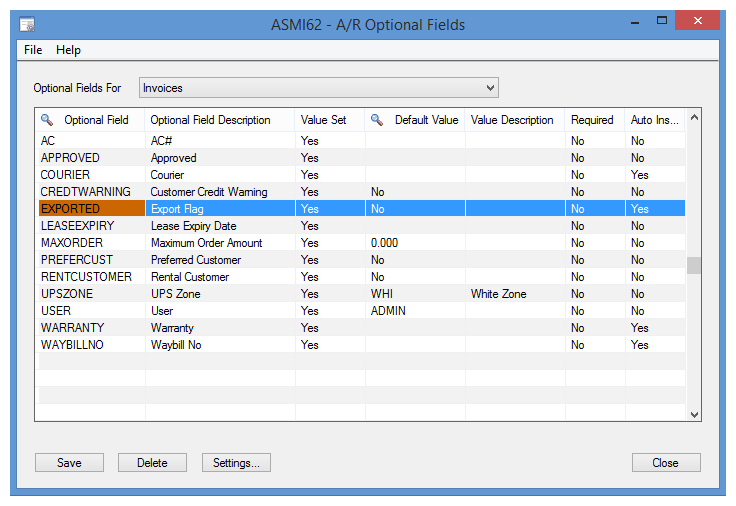Click the Delete button
The image size is (736, 506).
coord(152,463)
